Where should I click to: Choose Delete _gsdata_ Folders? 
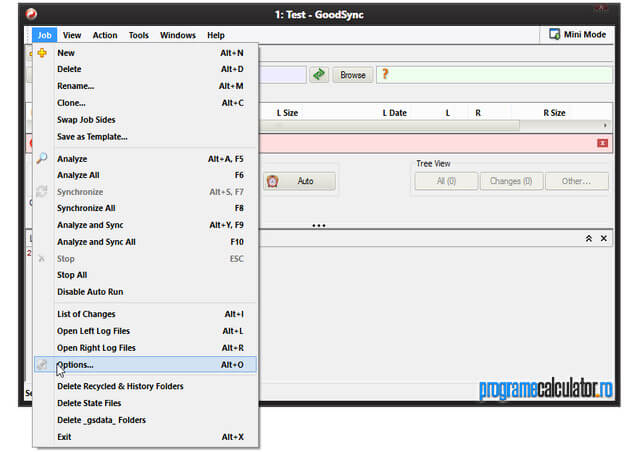click(146, 420)
